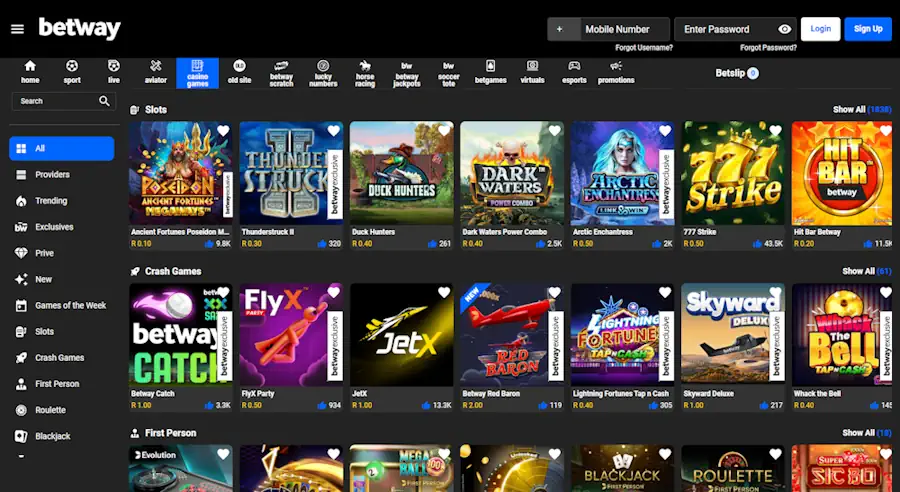
Task: Click the Forgot Password link
Action: point(768,48)
